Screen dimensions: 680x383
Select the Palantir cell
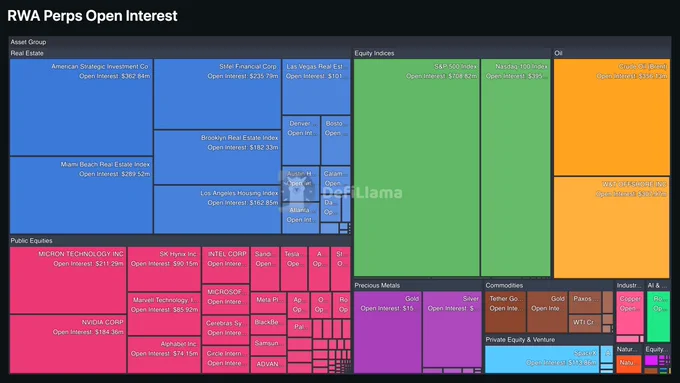(299, 328)
